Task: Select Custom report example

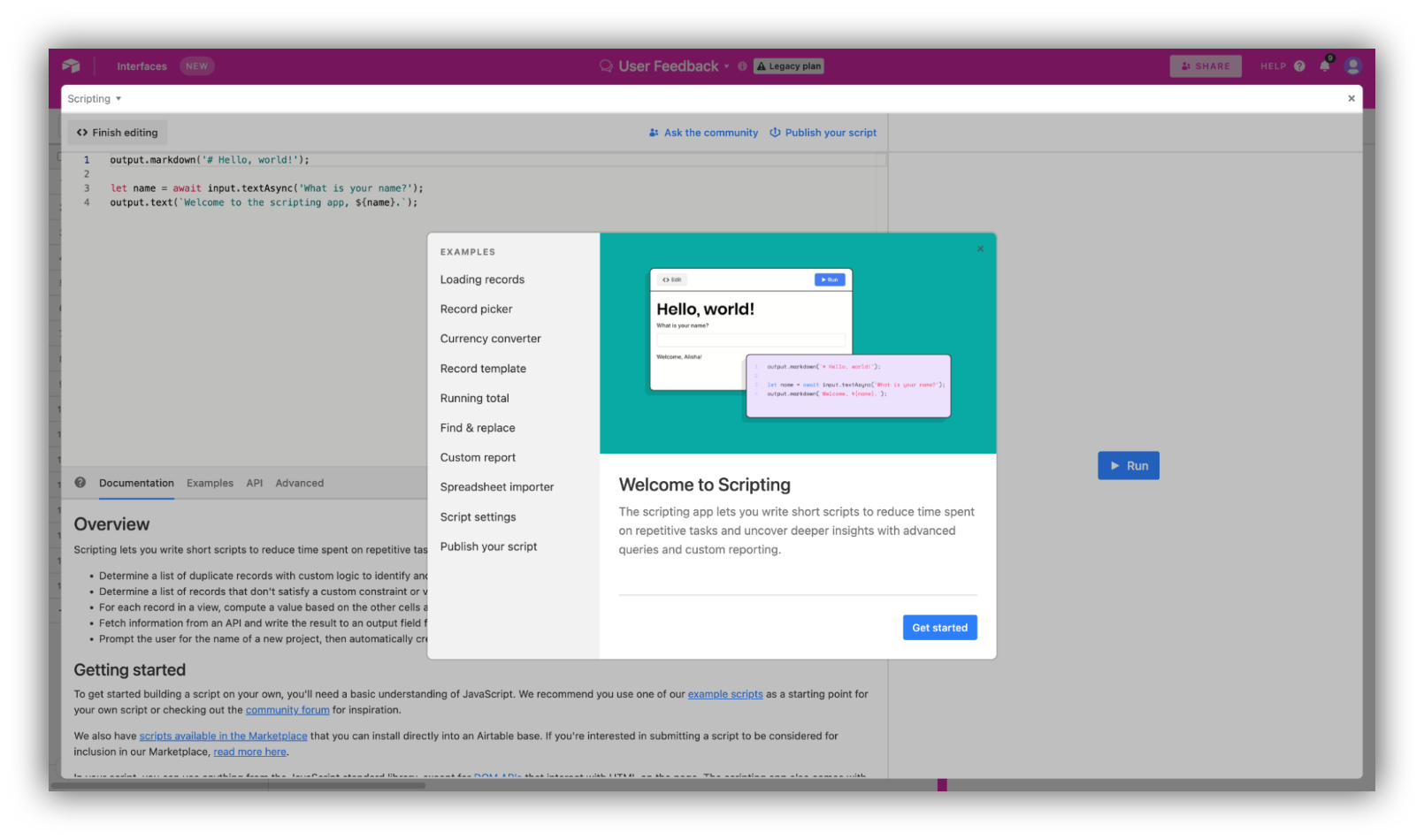Action: [x=478, y=458]
